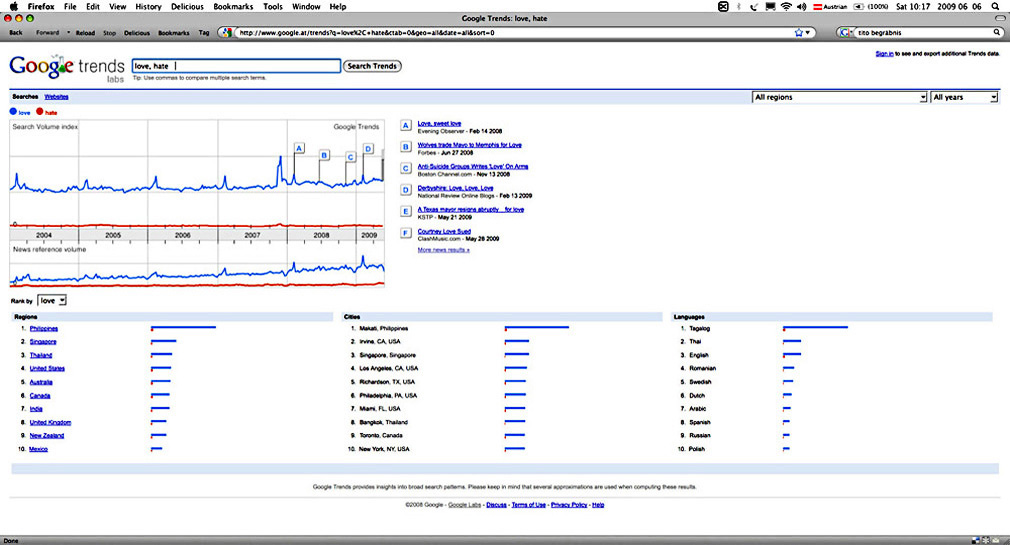Open Spotlight search icon
Image resolution: width=1010 pixels, height=545 pixels.
click(x=995, y=6)
